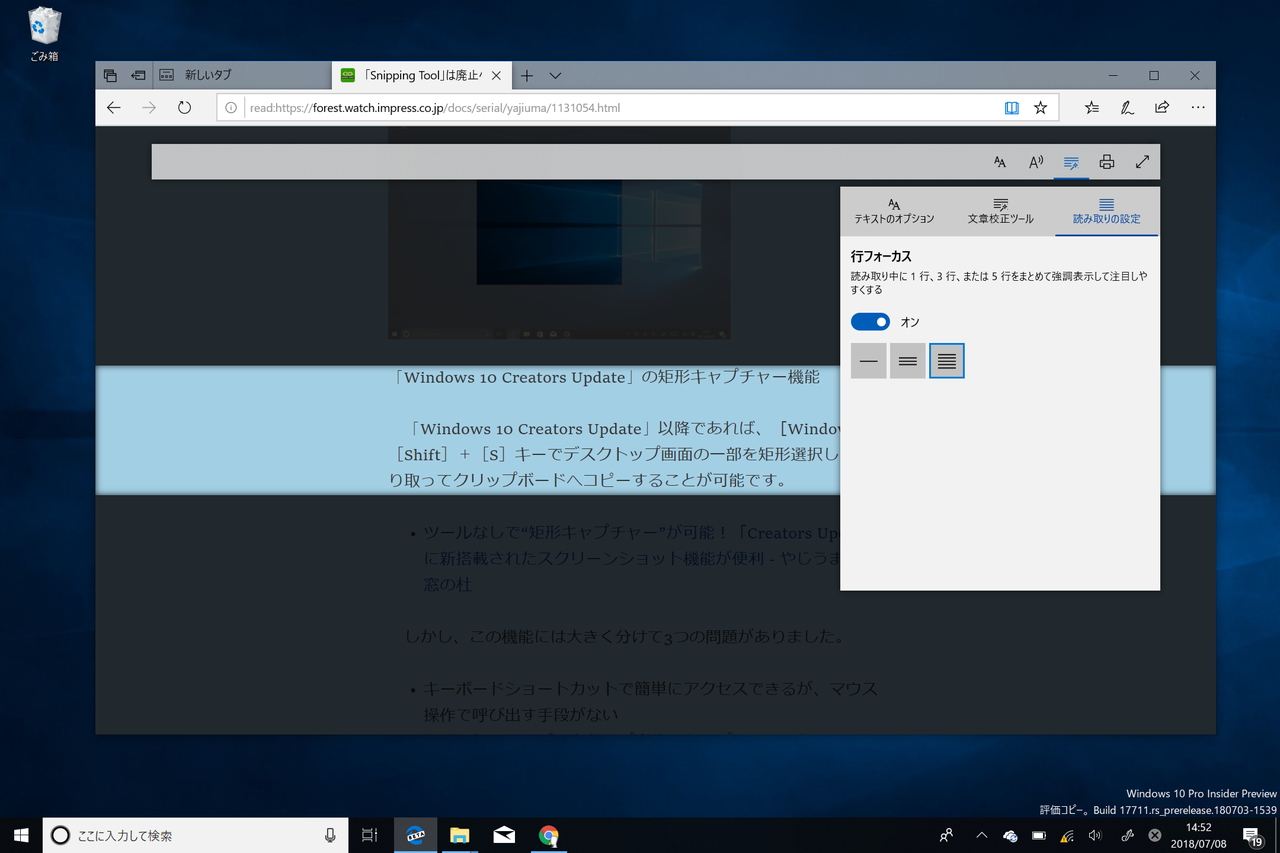This screenshot has width=1280, height=853.
Task: Add this page to favorites
Action: 1040,107
